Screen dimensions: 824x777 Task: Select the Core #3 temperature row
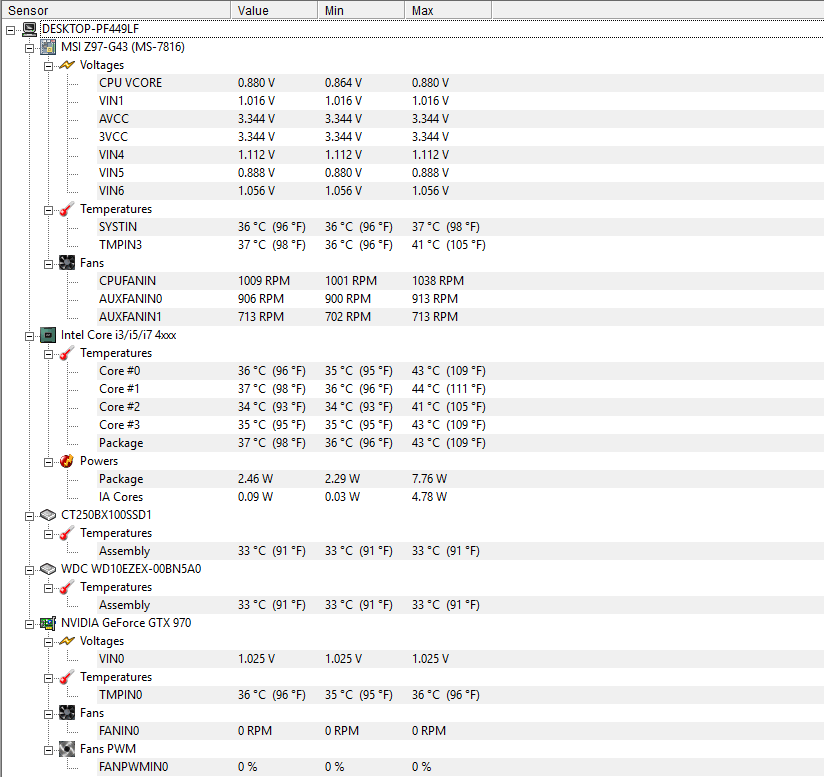(460, 425)
